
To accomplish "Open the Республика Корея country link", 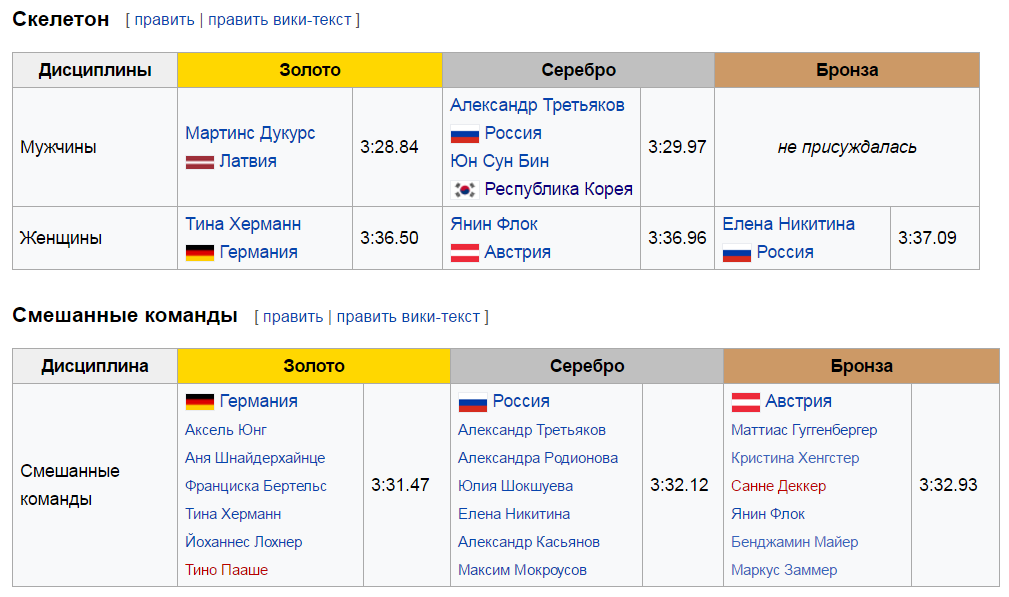I will (x=558, y=190).
